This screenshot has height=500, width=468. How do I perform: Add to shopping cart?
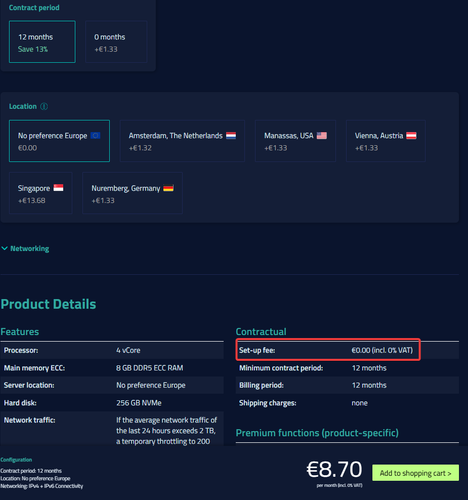click(x=415, y=473)
